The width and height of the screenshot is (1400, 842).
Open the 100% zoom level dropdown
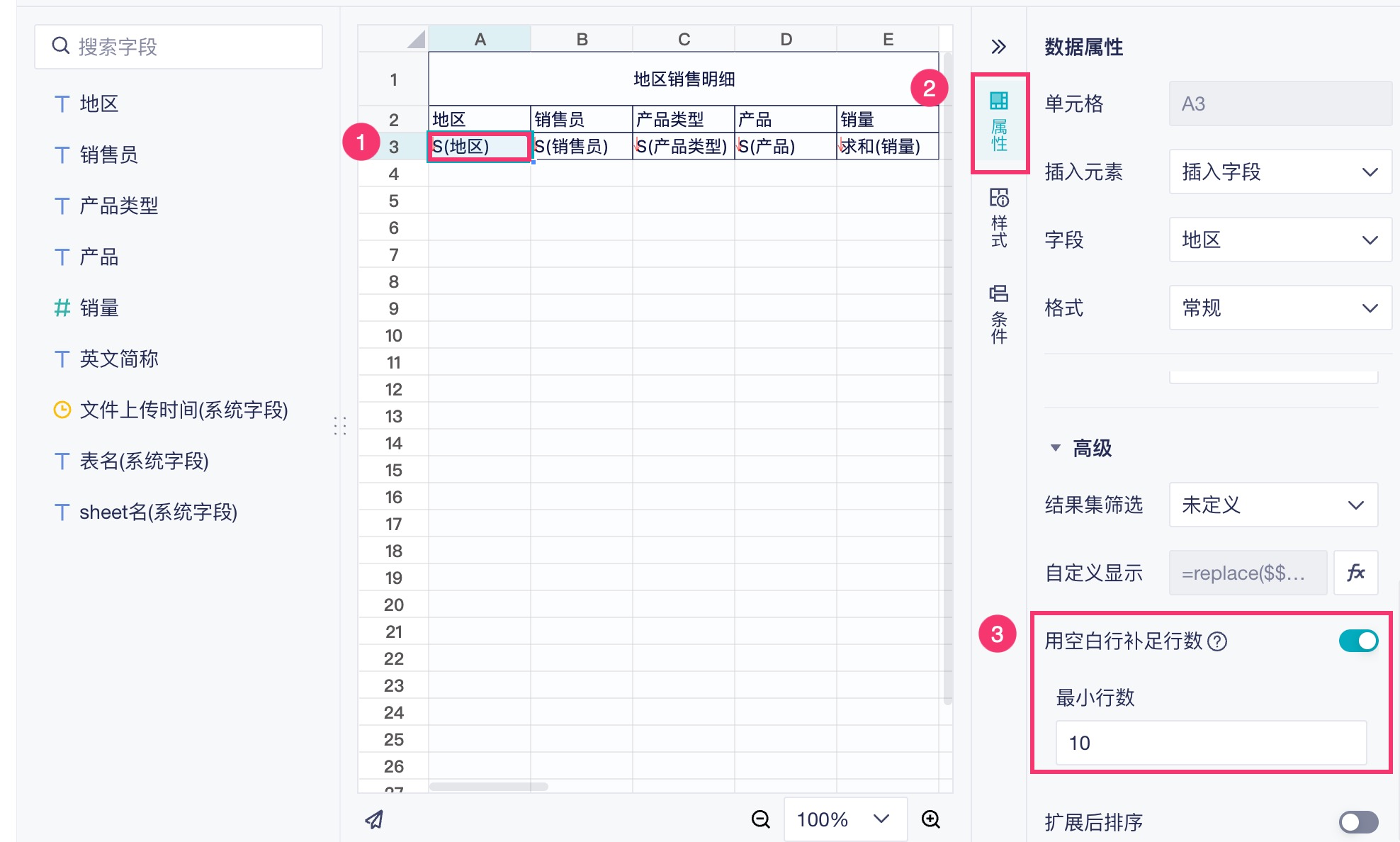[x=845, y=819]
